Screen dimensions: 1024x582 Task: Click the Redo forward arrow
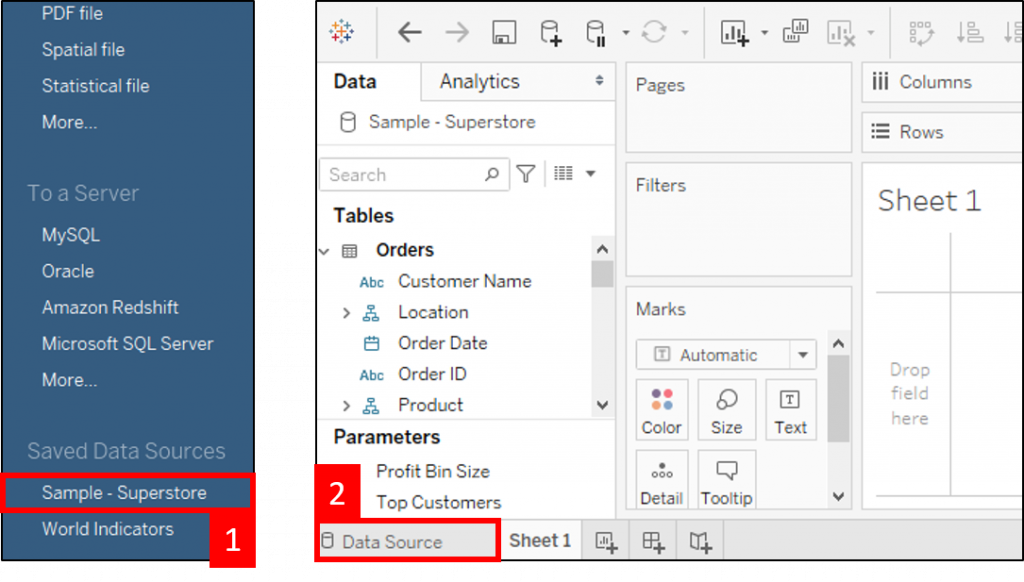coord(456,32)
